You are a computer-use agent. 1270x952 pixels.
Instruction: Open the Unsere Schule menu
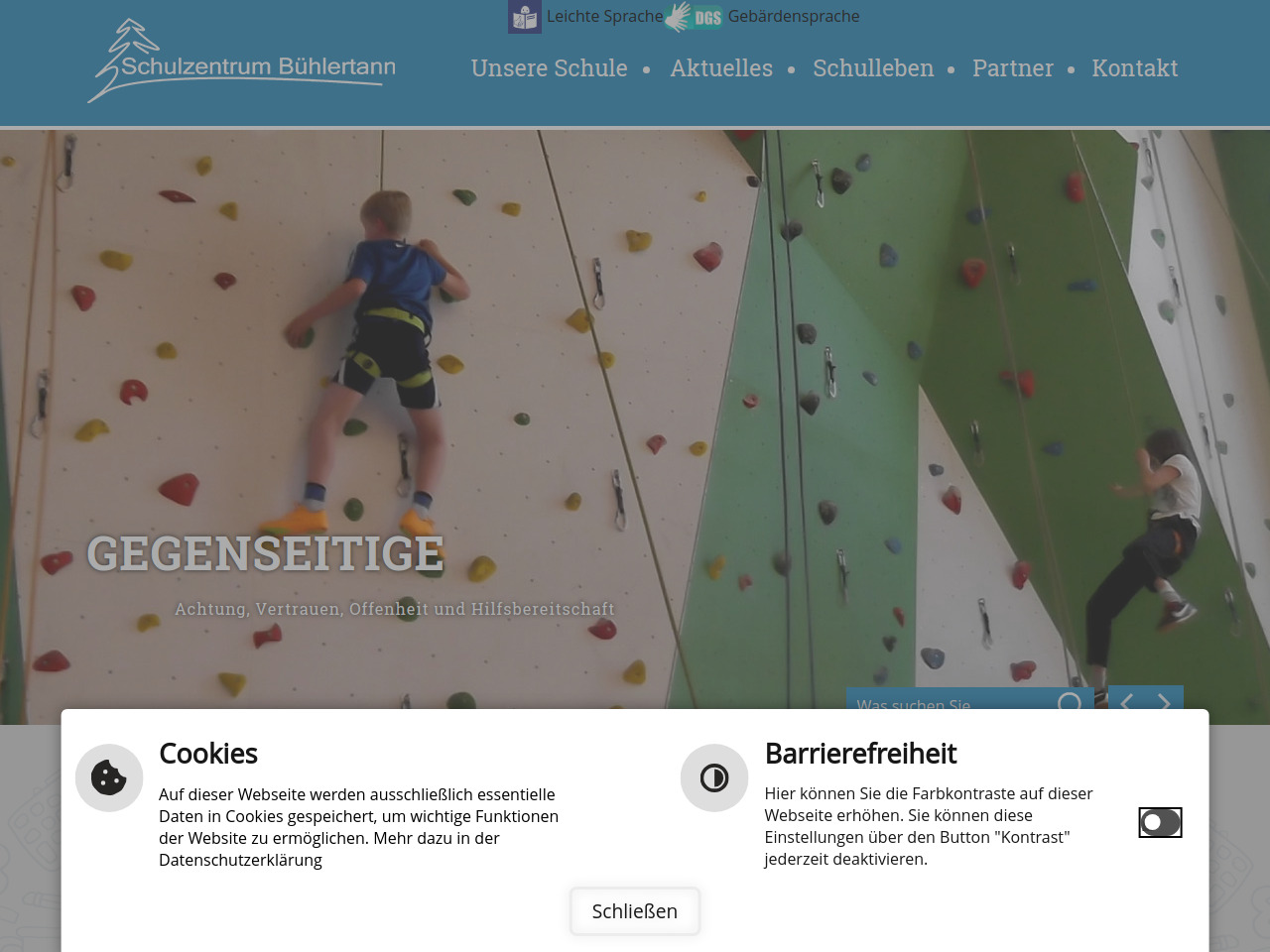click(549, 68)
